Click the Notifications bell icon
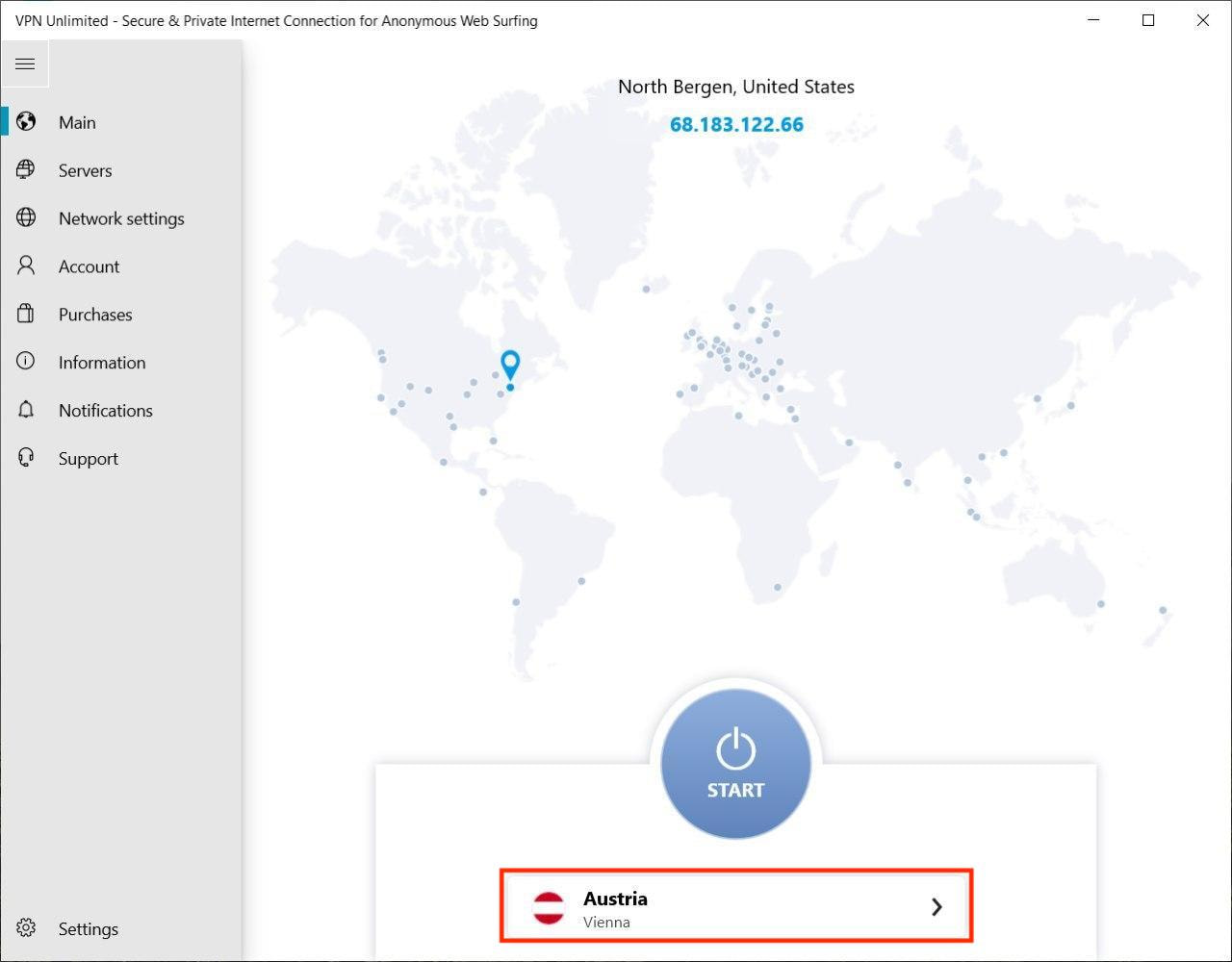 click(26, 411)
